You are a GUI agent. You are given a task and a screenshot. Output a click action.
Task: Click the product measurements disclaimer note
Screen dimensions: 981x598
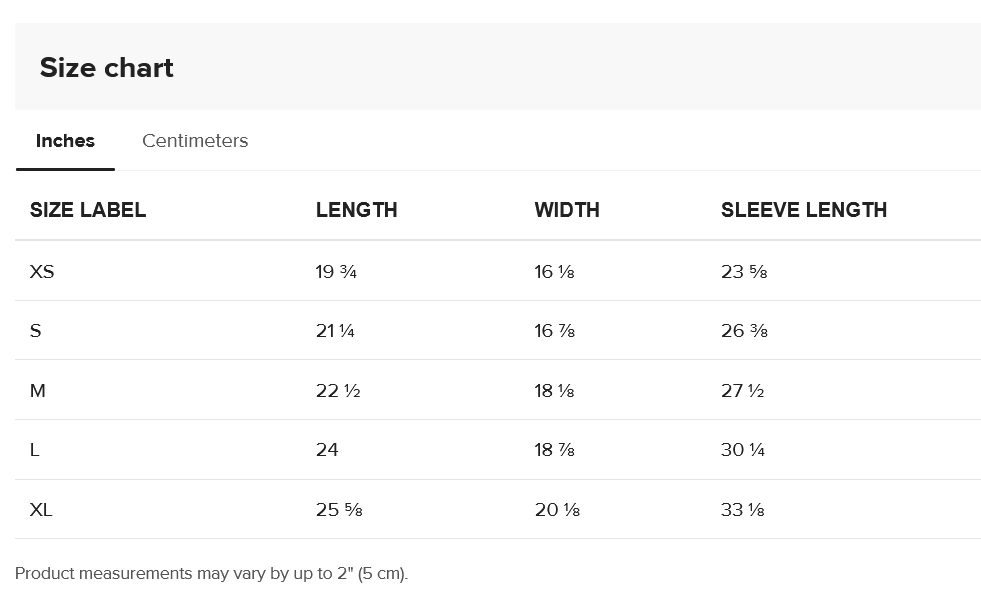pyautogui.click(x=211, y=574)
